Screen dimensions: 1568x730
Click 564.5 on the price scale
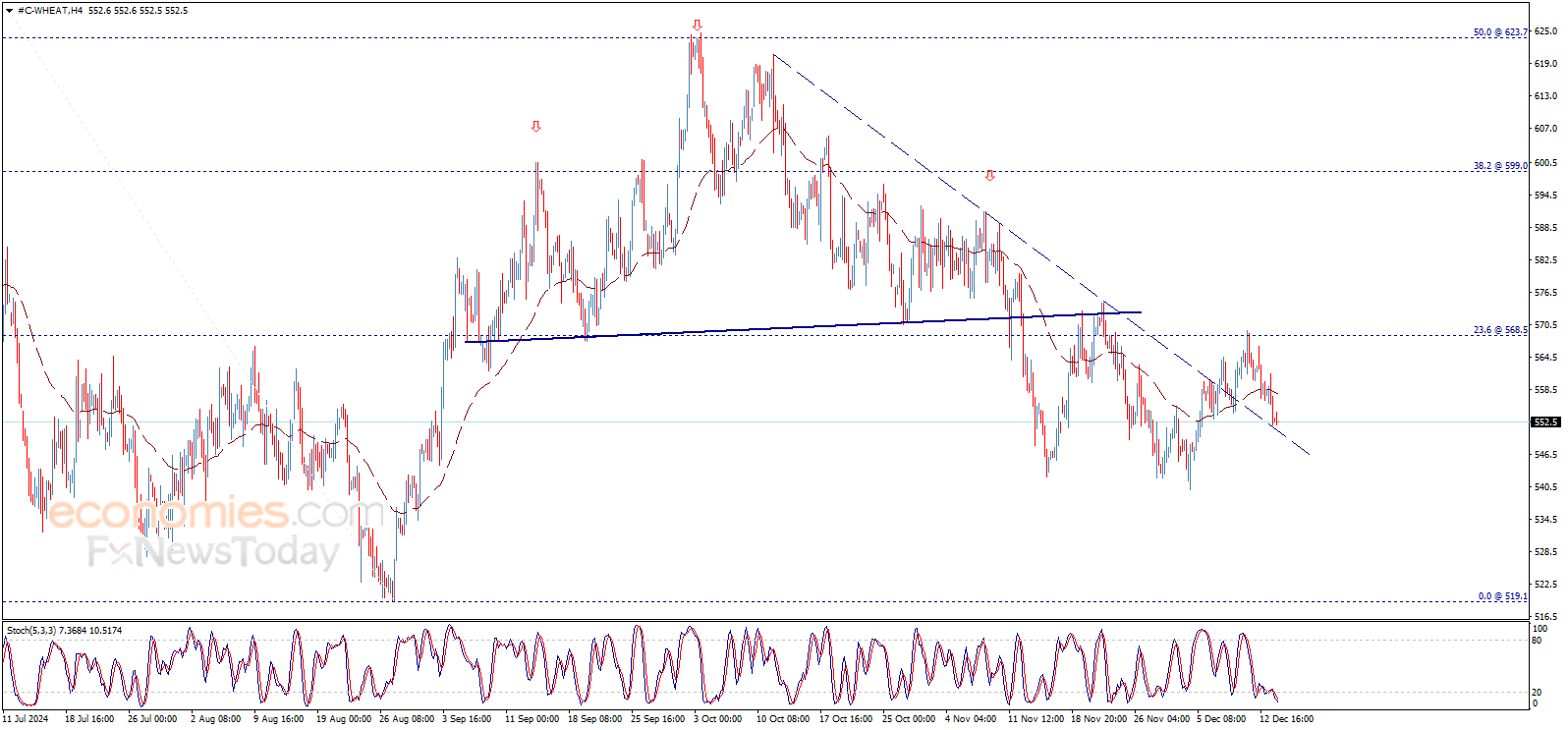pos(1545,358)
